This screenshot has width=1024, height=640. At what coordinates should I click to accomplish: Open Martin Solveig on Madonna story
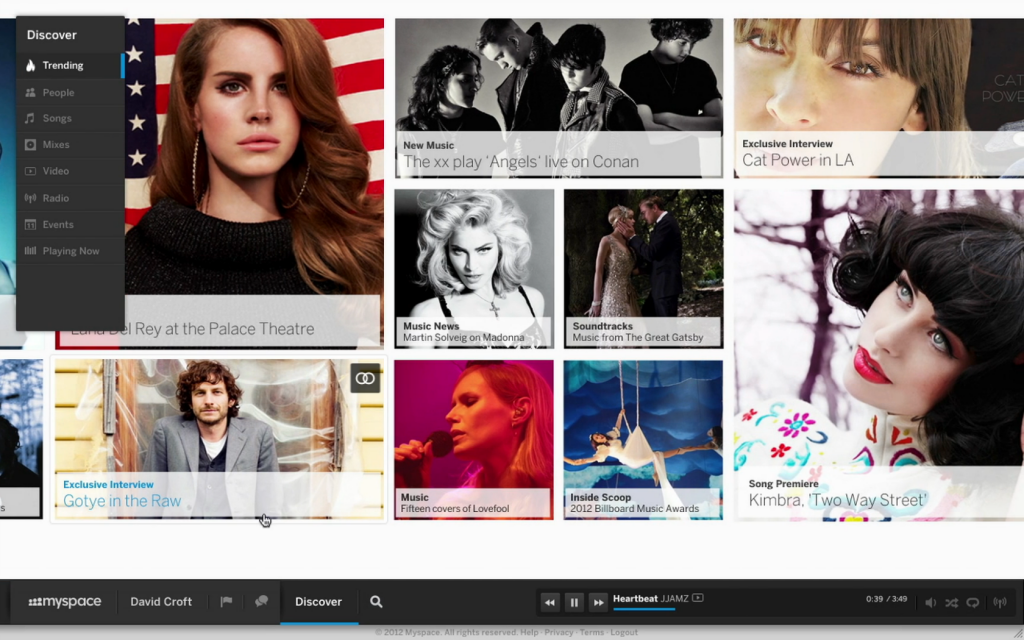point(474,268)
